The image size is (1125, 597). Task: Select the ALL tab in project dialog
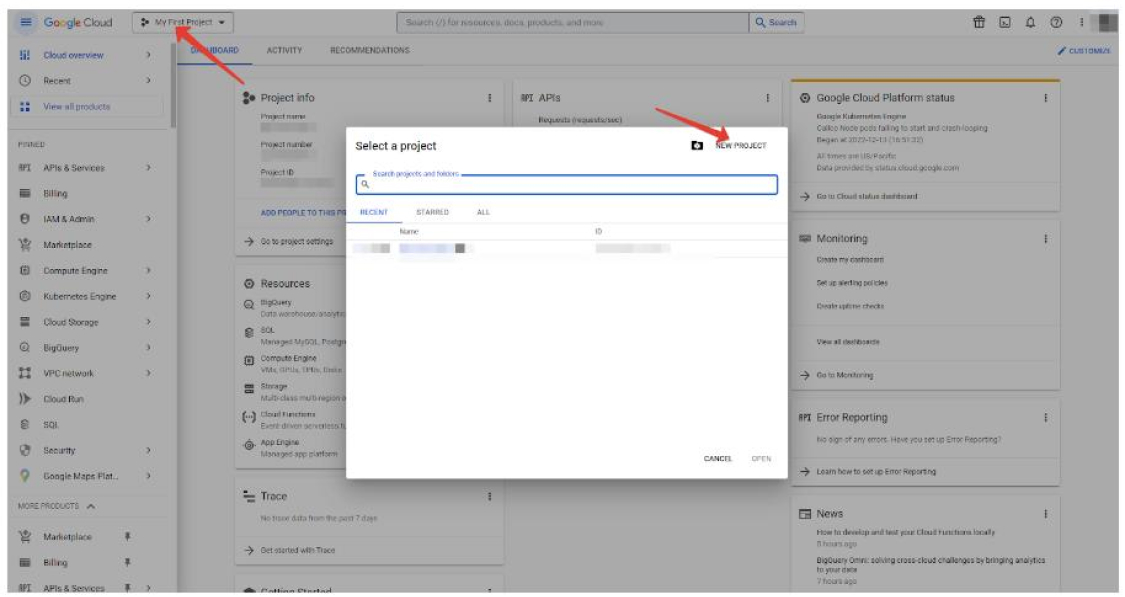pyautogui.click(x=483, y=212)
